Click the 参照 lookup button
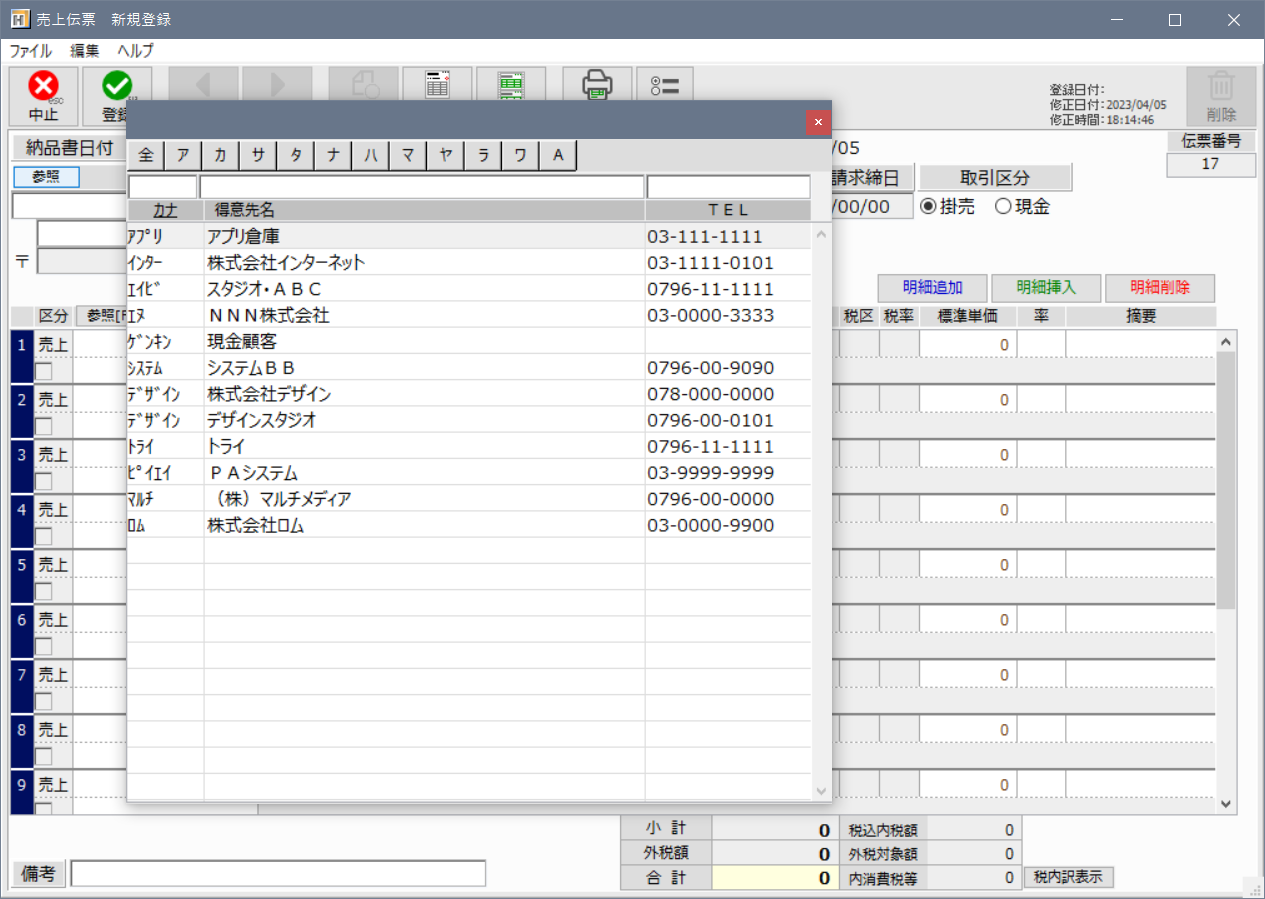This screenshot has width=1265, height=899. 46,177
